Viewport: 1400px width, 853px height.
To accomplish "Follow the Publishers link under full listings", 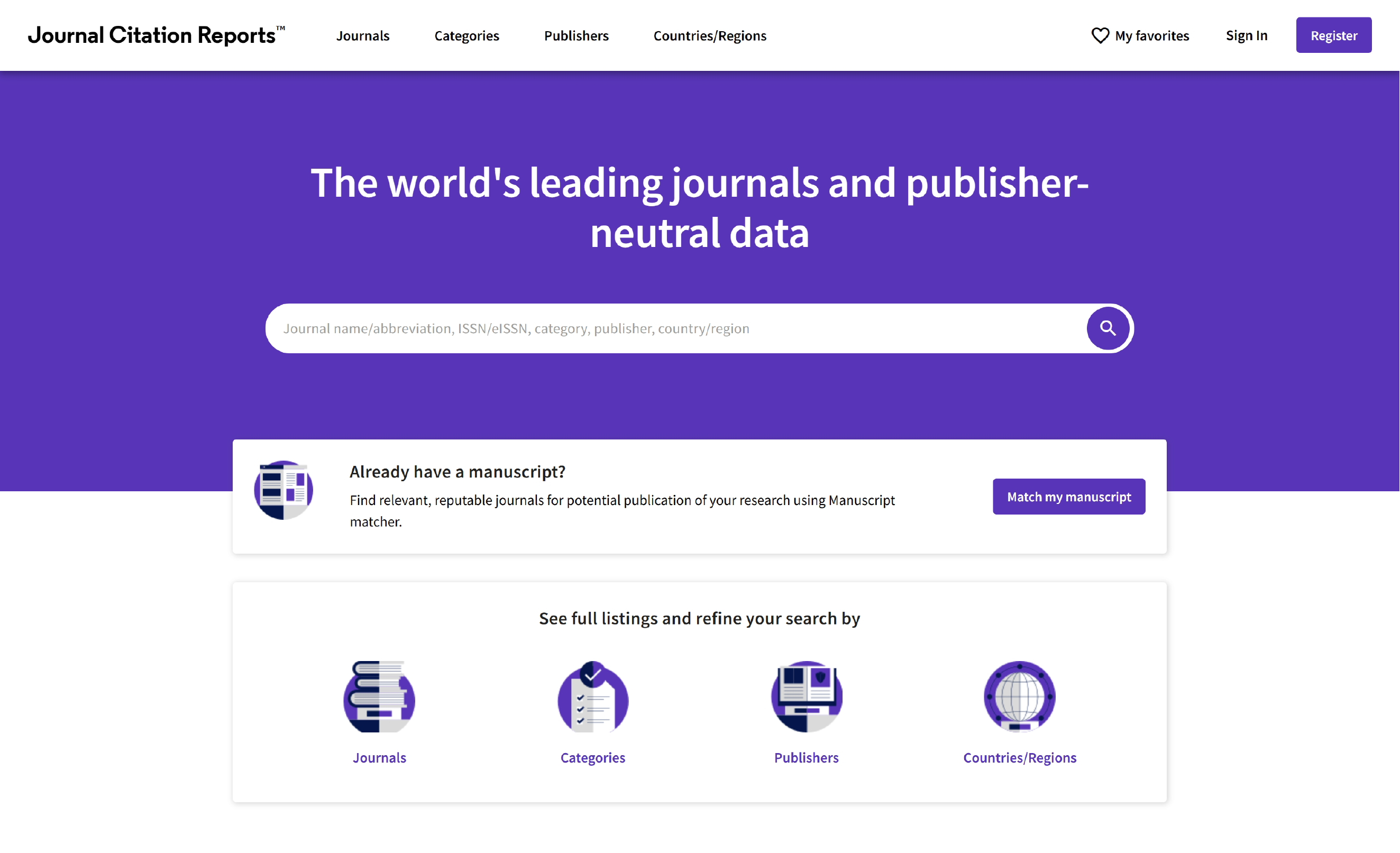I will 806,757.
